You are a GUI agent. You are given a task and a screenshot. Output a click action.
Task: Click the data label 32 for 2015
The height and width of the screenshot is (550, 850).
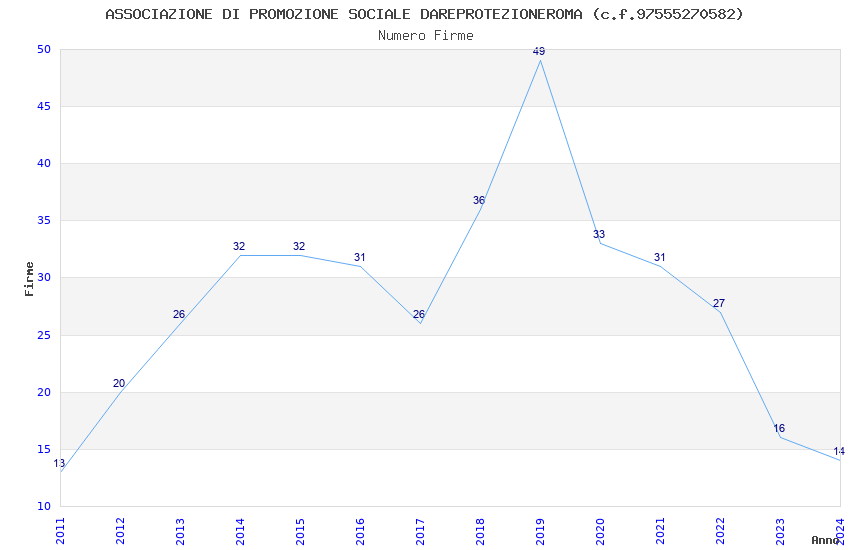(299, 246)
